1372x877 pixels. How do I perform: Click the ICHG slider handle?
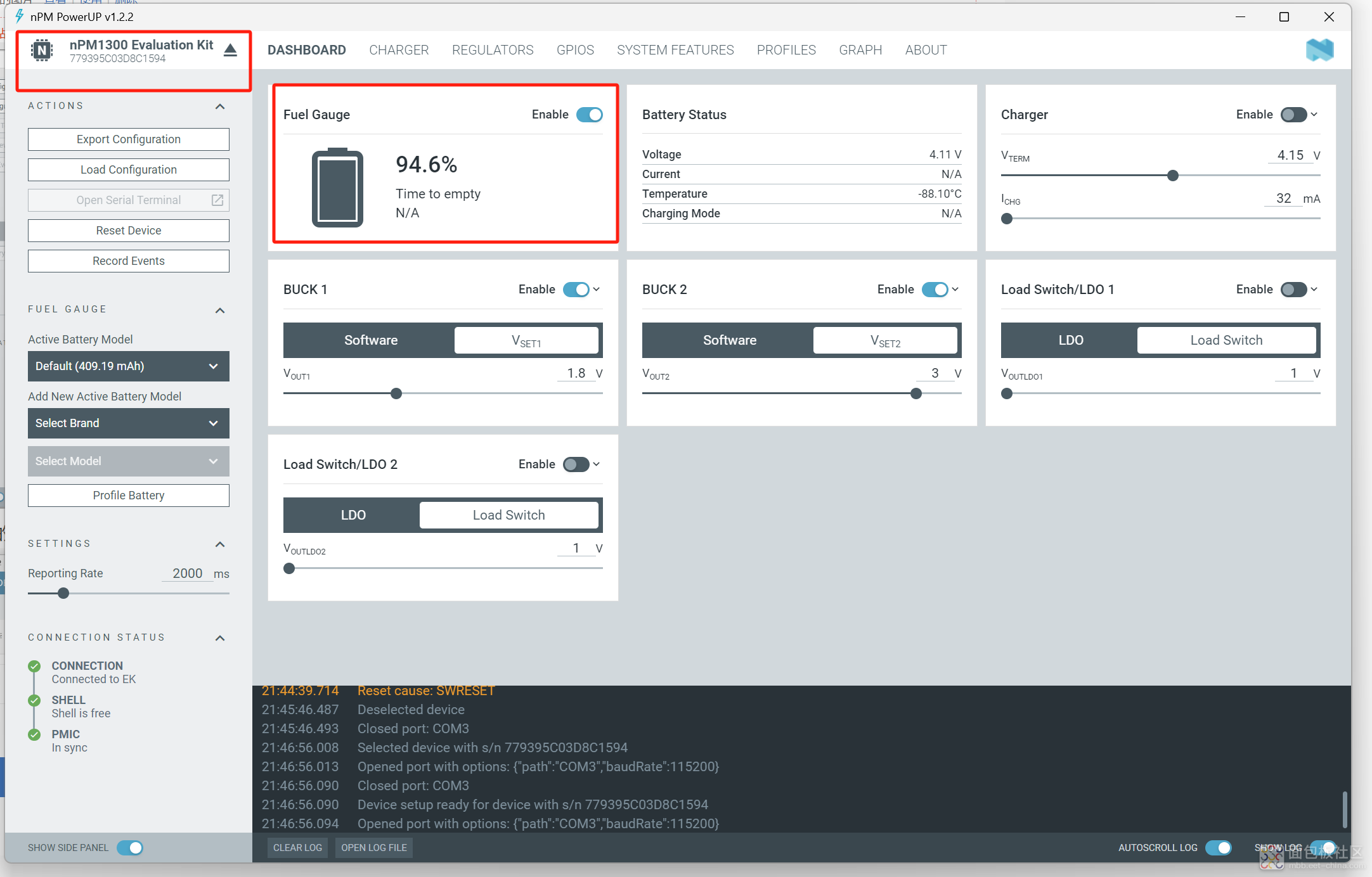click(1007, 219)
